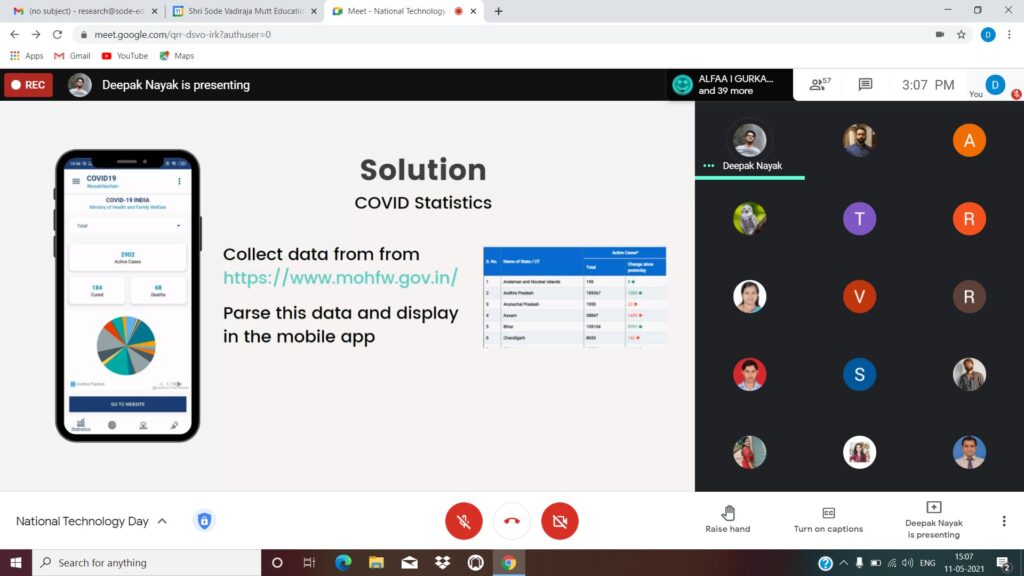This screenshot has height=576, width=1024.
Task: Raise hand in the meeting
Action: point(727,519)
